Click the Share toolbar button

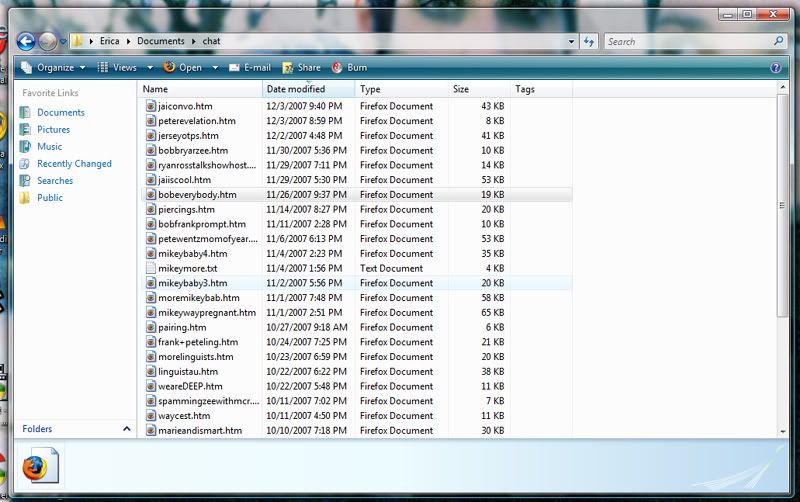(301, 67)
